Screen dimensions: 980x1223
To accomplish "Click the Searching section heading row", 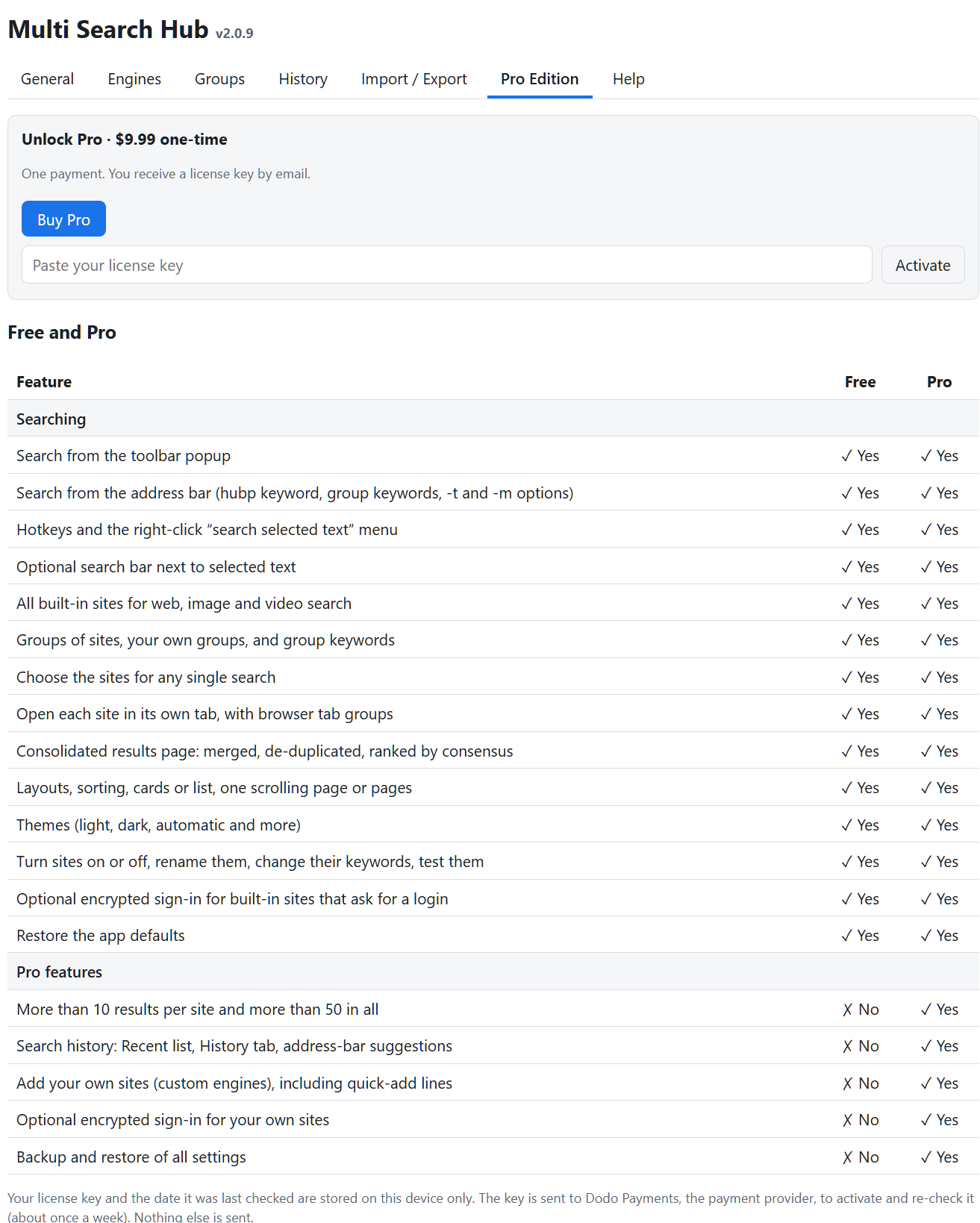I will tap(493, 419).
